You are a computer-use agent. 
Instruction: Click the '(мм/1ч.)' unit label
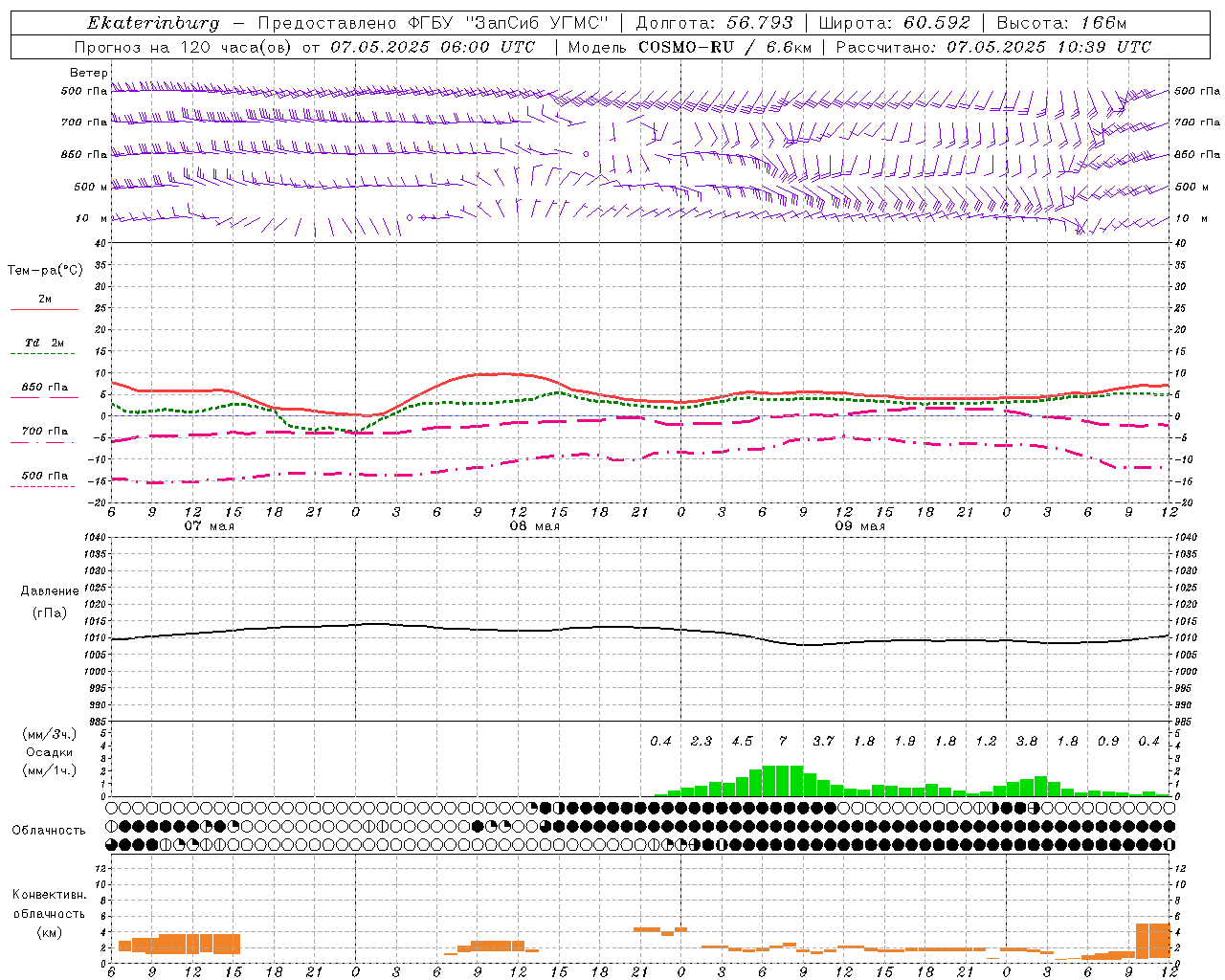tap(50, 770)
